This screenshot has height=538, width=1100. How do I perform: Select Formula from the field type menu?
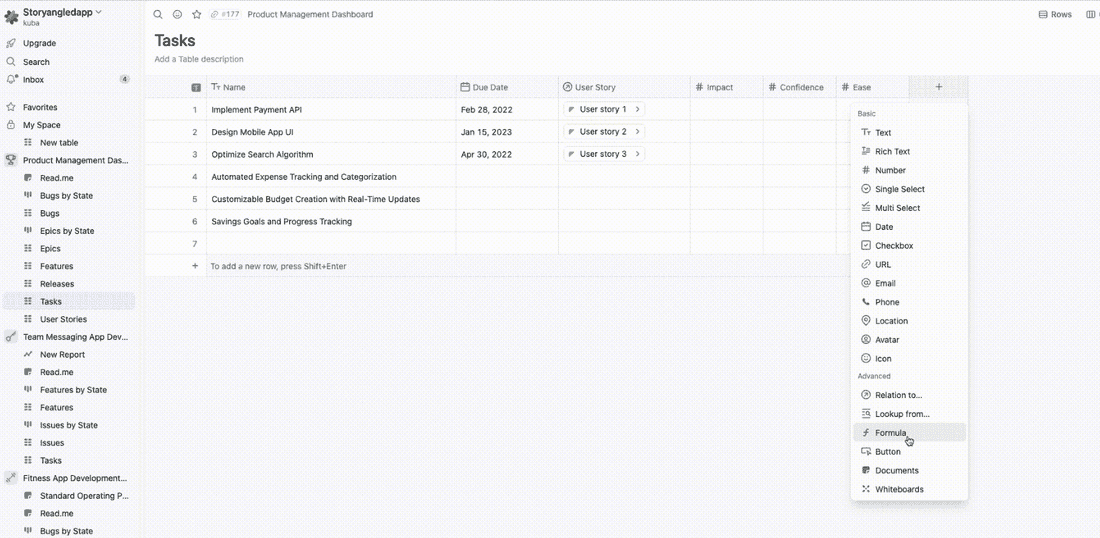pos(890,433)
